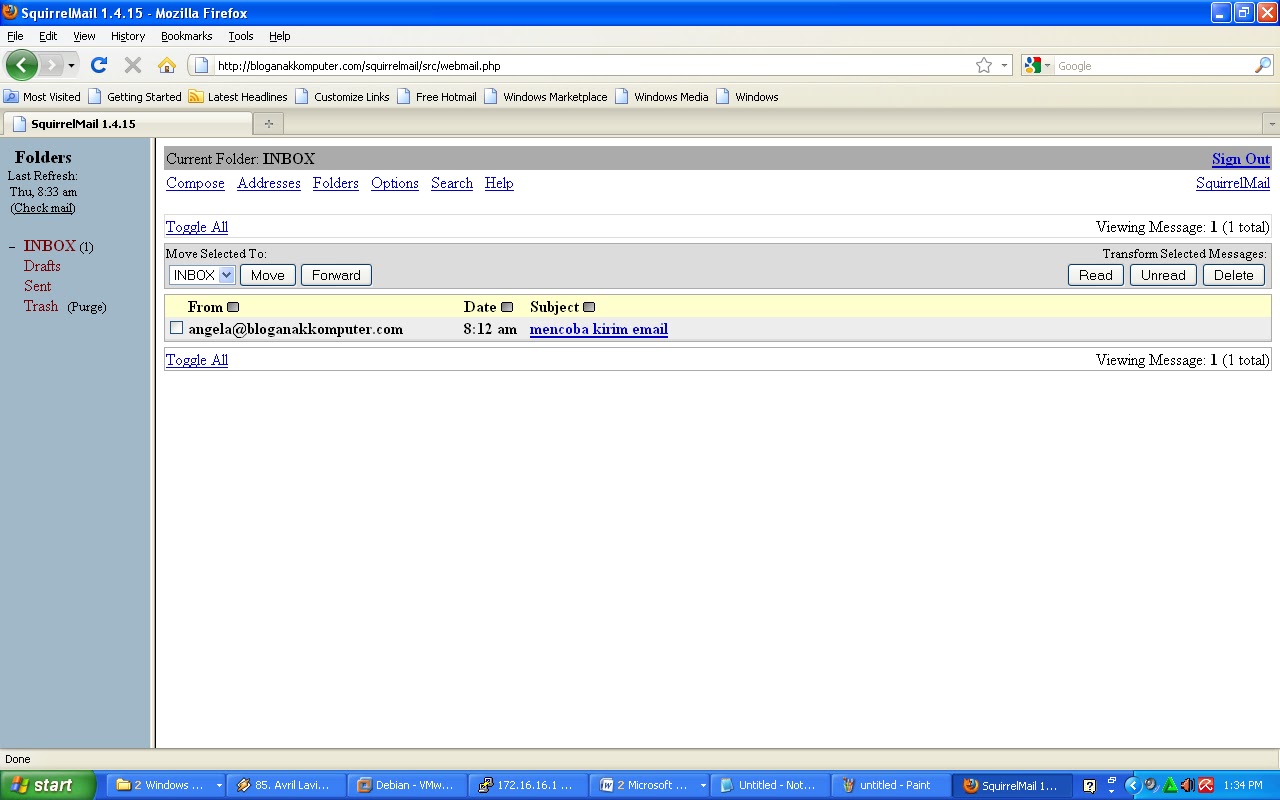
Task: Reload the page with the refresh icon
Action: [x=98, y=65]
